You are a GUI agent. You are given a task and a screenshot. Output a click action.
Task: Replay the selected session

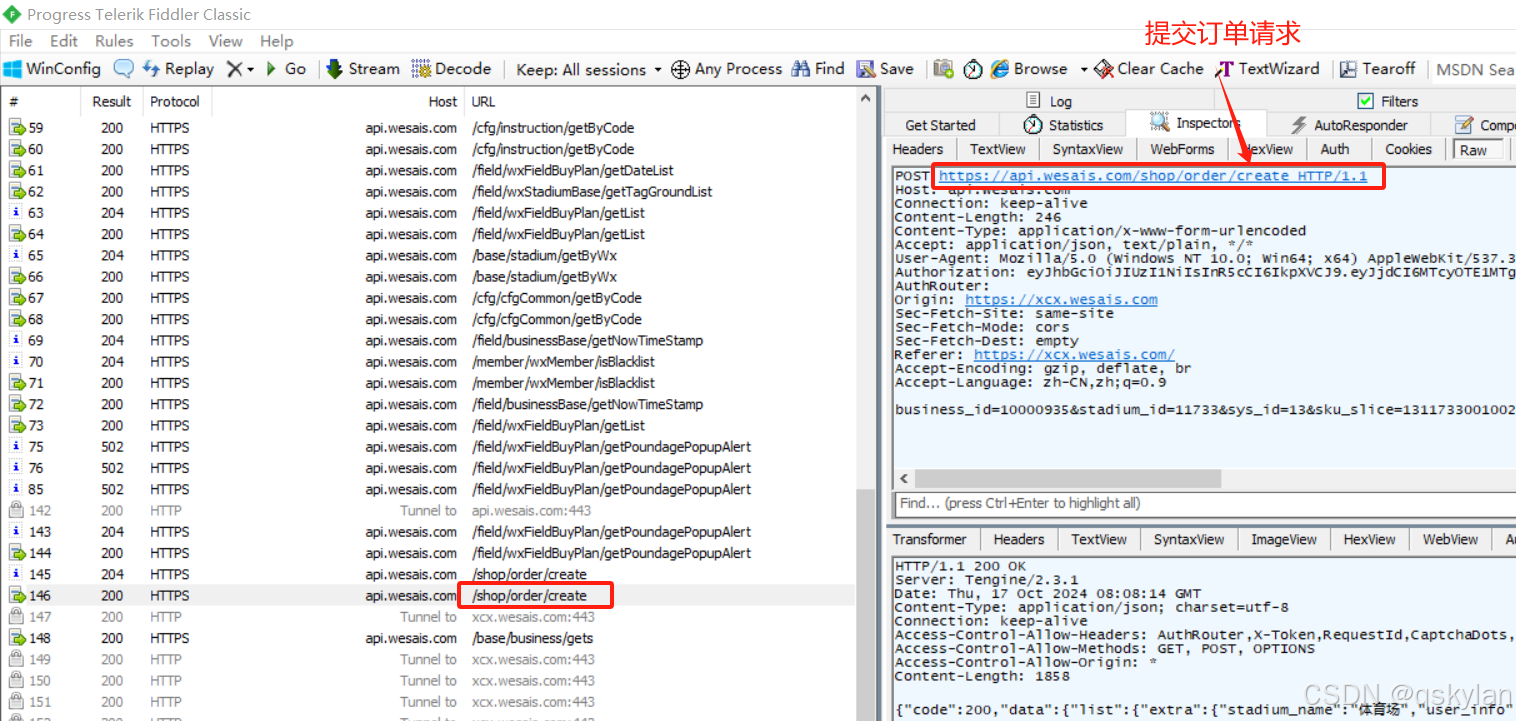point(178,69)
